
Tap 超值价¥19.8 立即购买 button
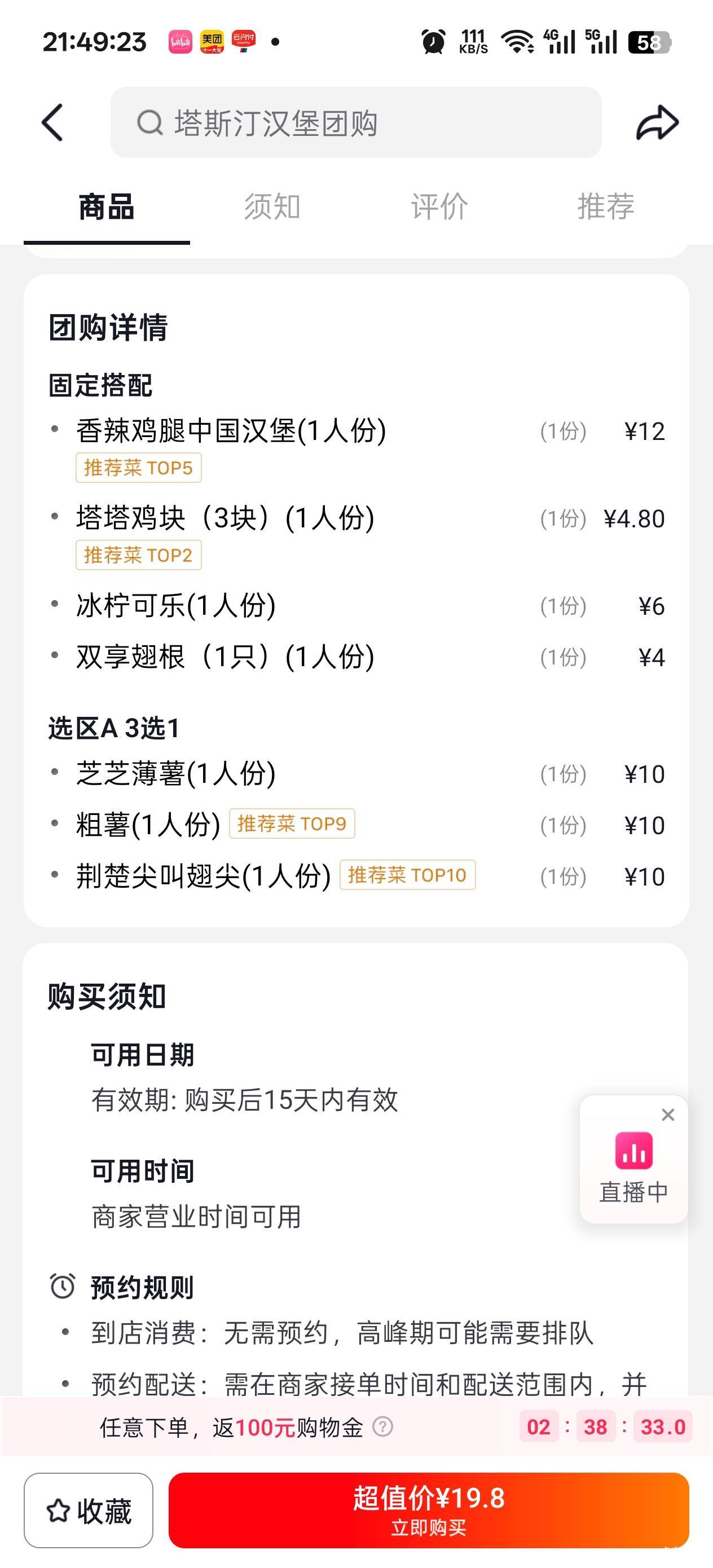429,1510
